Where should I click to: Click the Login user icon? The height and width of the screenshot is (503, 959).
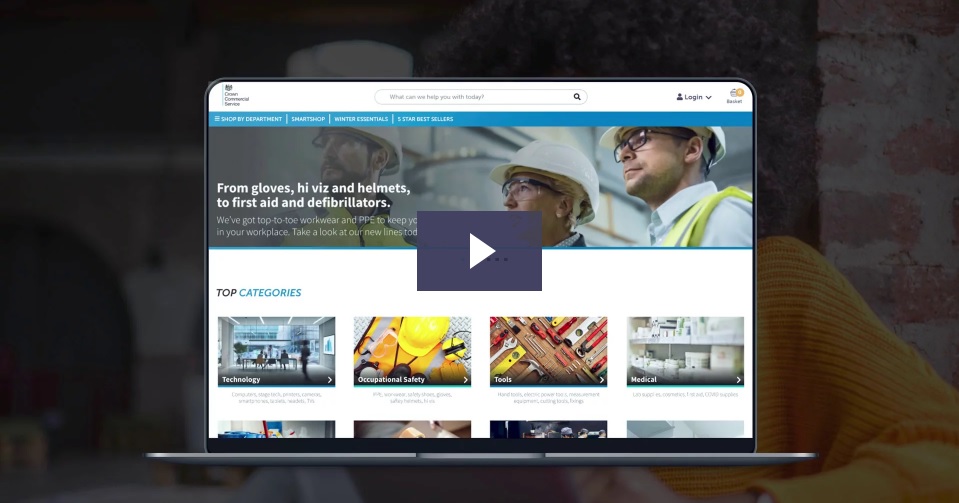(x=680, y=97)
